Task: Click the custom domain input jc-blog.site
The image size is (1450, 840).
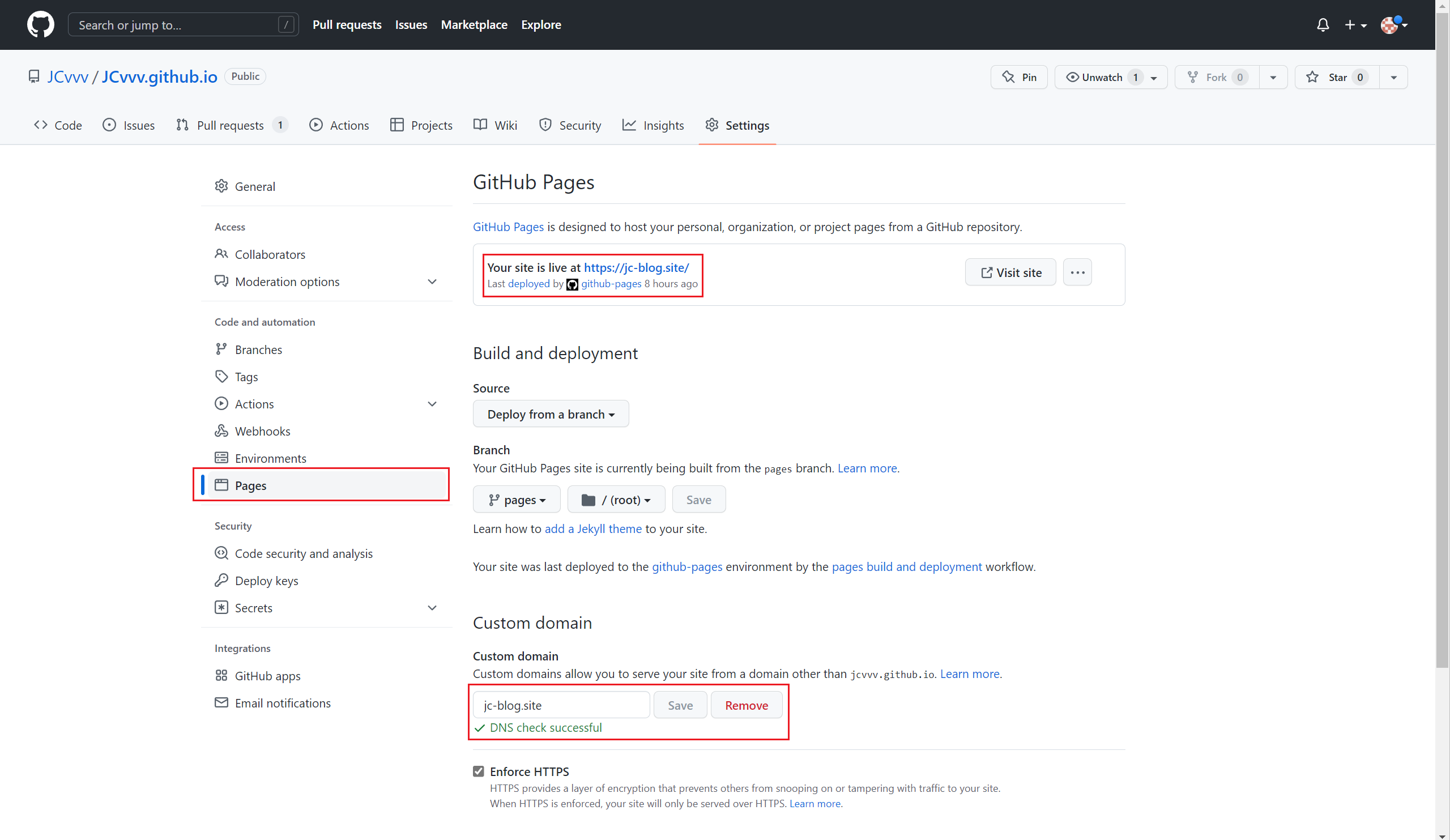Action: pyautogui.click(x=561, y=705)
